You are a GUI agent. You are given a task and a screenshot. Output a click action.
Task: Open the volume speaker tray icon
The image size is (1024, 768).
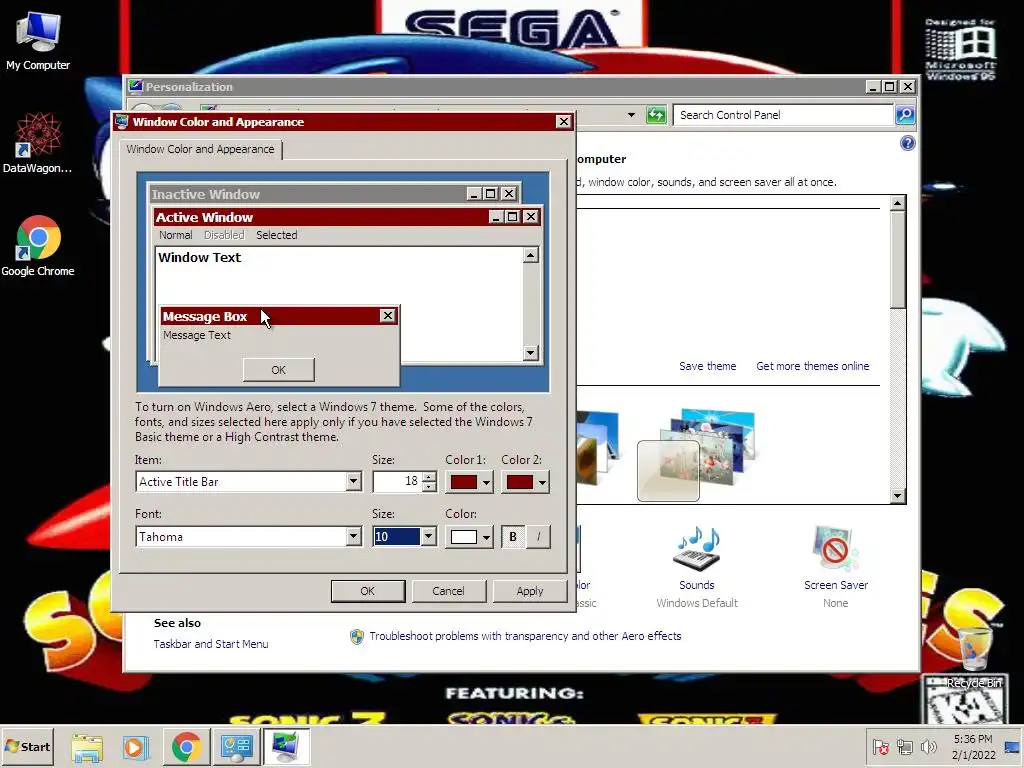click(928, 746)
